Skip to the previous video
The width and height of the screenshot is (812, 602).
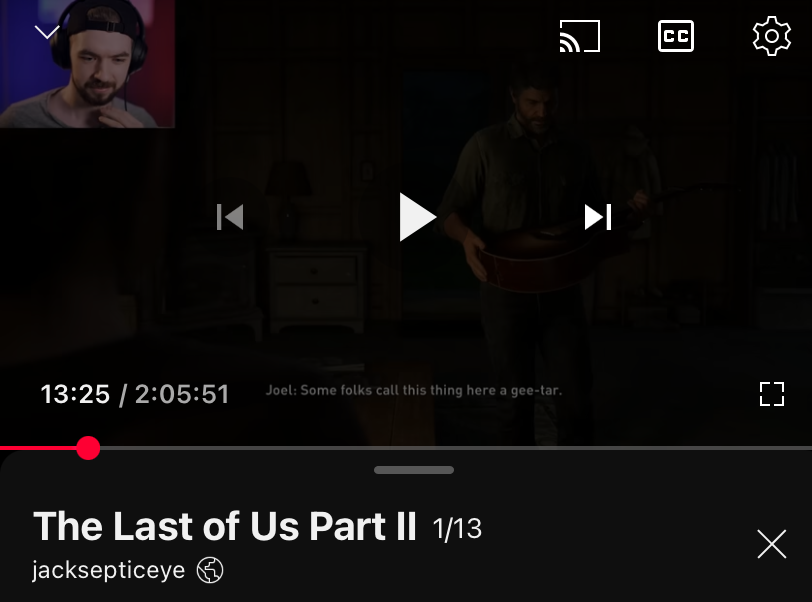click(x=230, y=217)
